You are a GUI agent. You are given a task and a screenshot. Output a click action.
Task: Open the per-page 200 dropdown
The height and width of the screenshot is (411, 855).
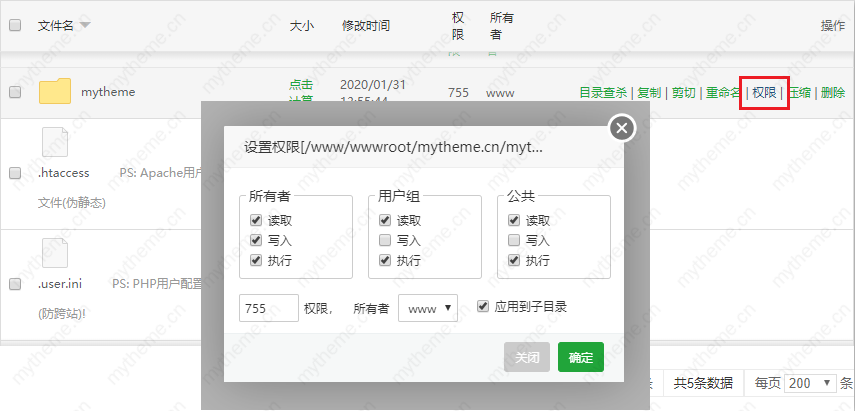point(811,383)
